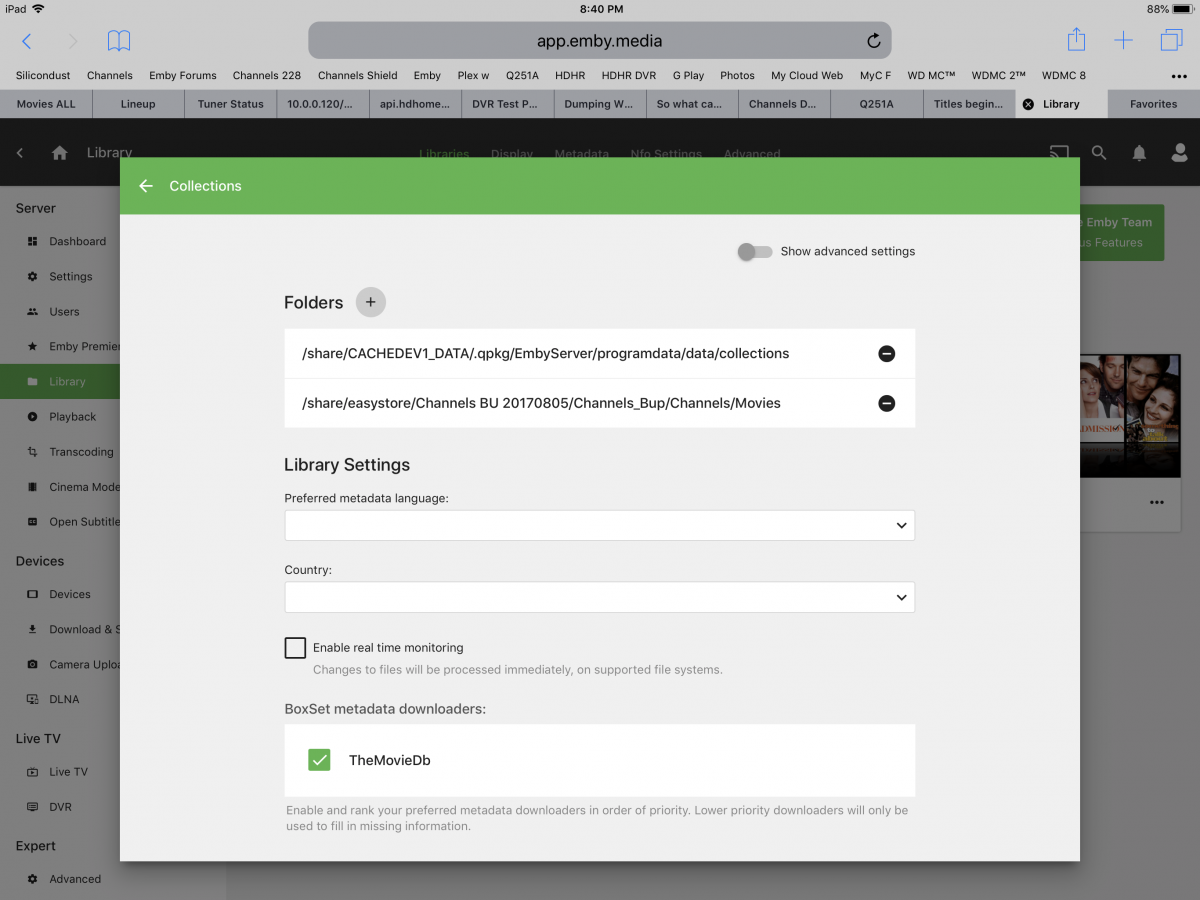
Task: Click the Collections dialog back arrow
Action: click(x=146, y=186)
